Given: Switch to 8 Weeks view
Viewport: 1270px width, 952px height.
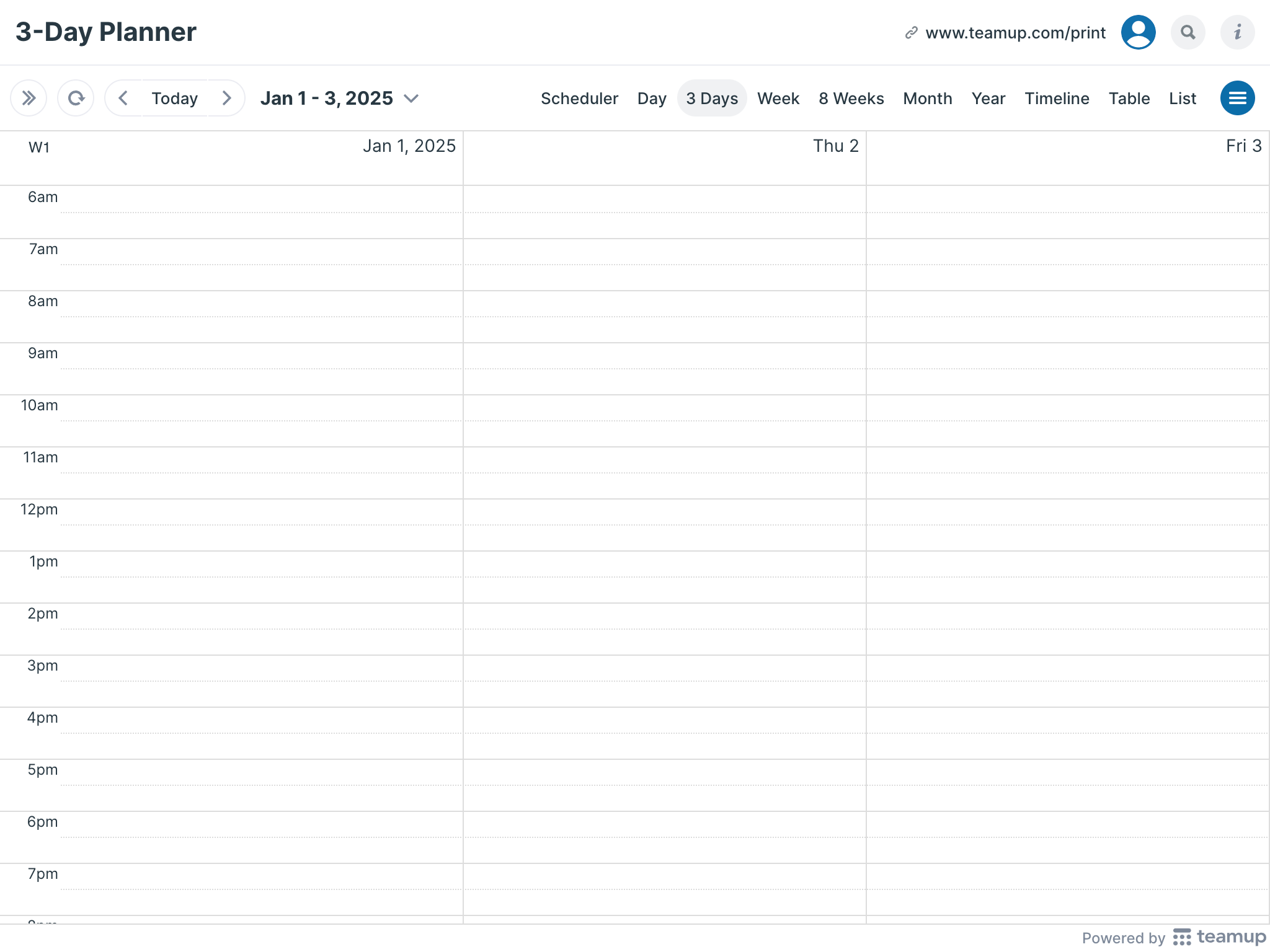Looking at the screenshot, I should coord(851,98).
